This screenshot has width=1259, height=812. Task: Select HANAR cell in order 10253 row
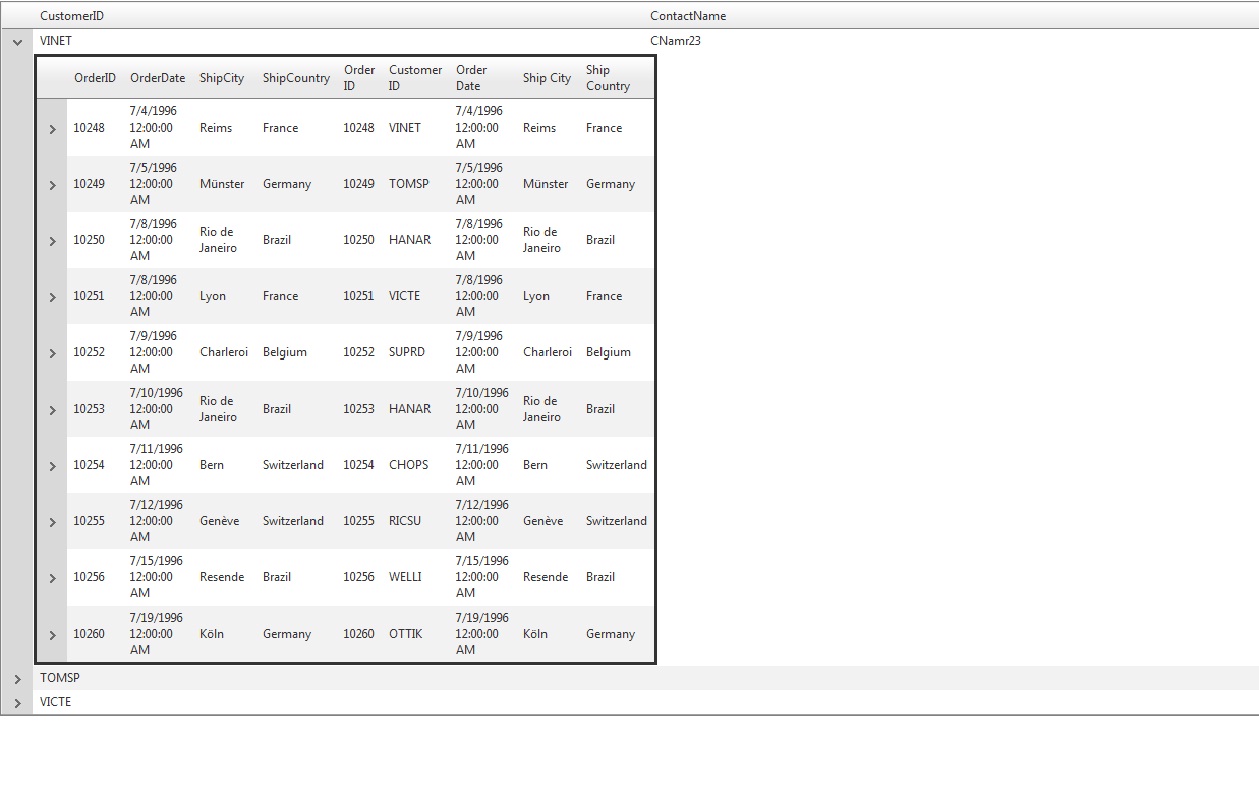410,409
